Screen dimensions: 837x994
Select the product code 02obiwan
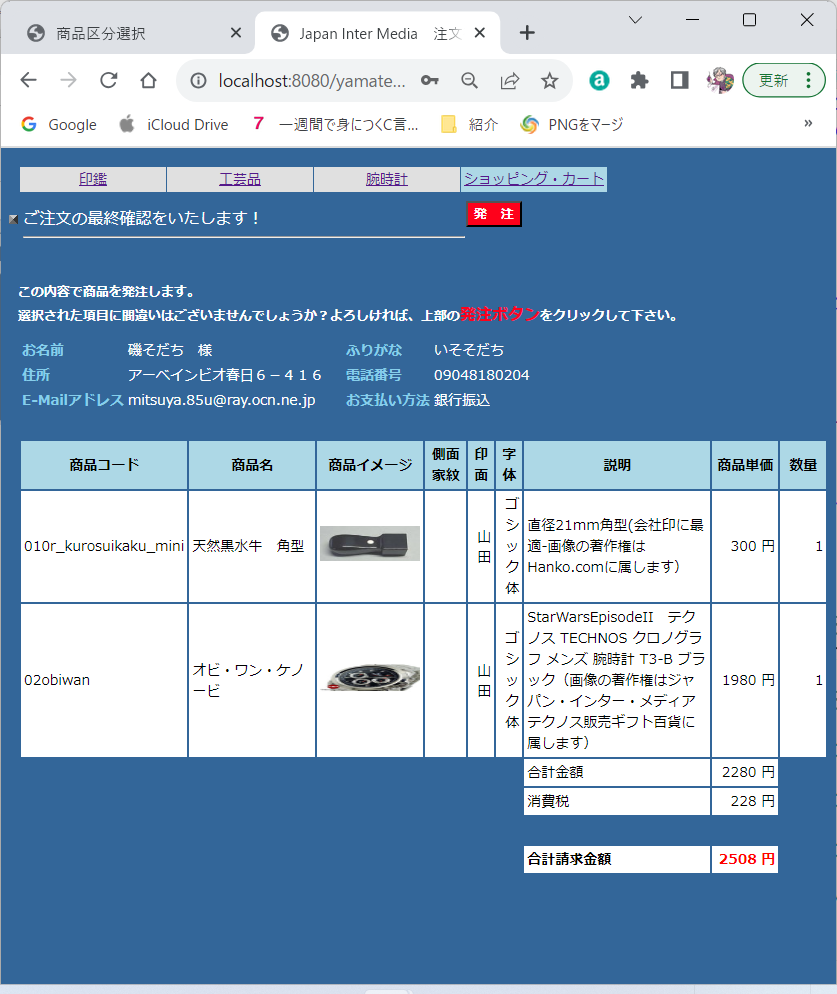tap(57, 680)
